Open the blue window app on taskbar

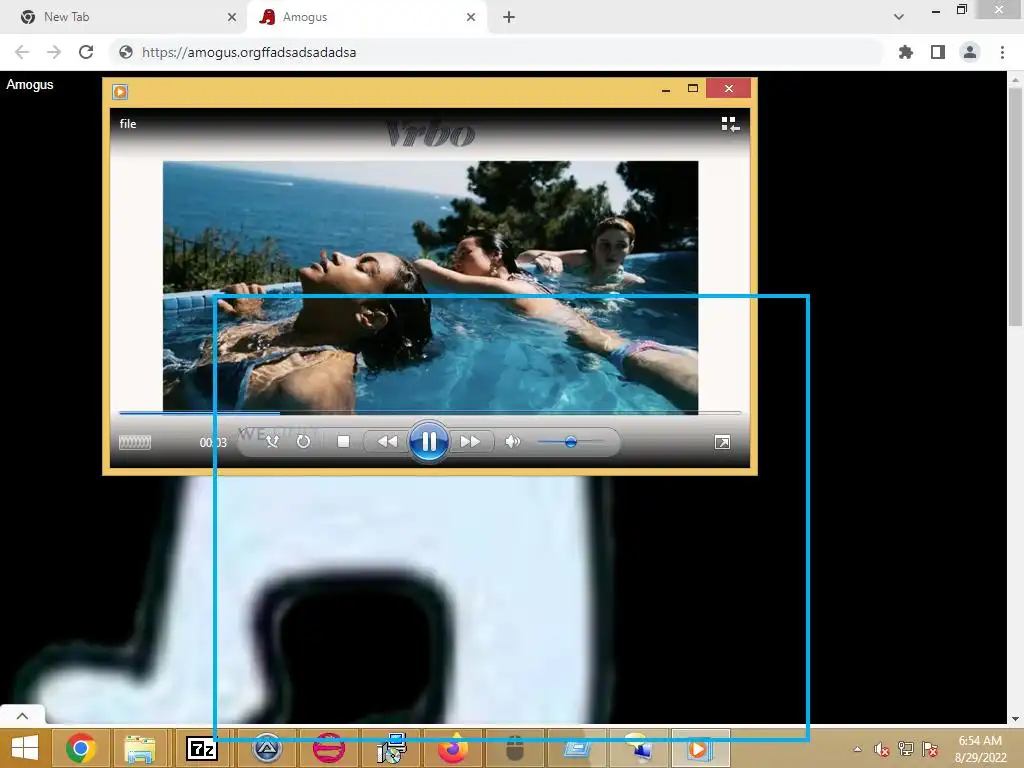(x=577, y=748)
